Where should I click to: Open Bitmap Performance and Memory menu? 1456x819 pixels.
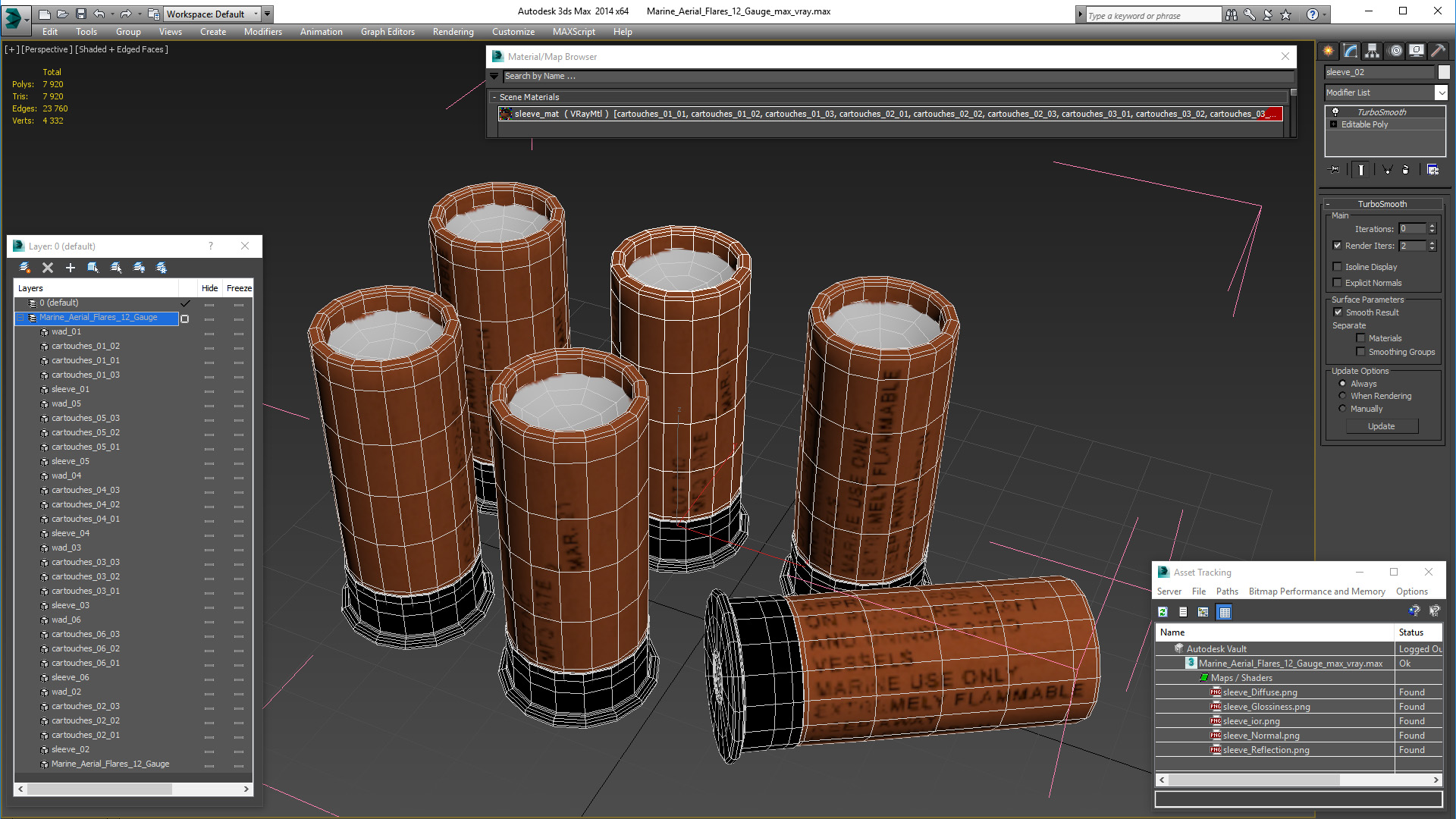click(1317, 591)
